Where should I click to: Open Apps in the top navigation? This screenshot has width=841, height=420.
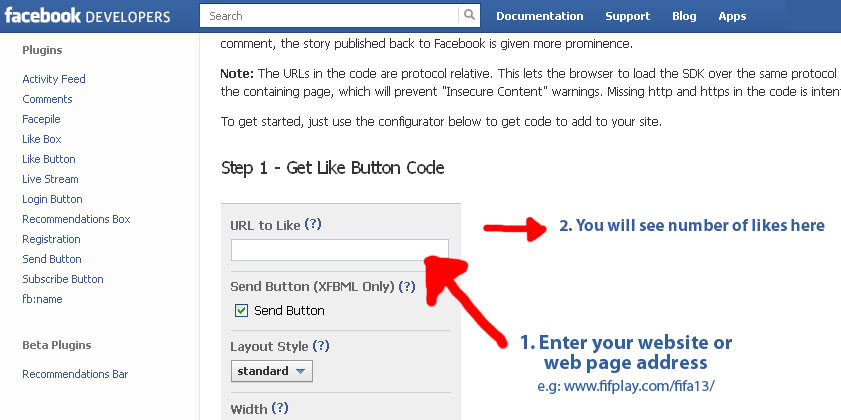[x=732, y=16]
